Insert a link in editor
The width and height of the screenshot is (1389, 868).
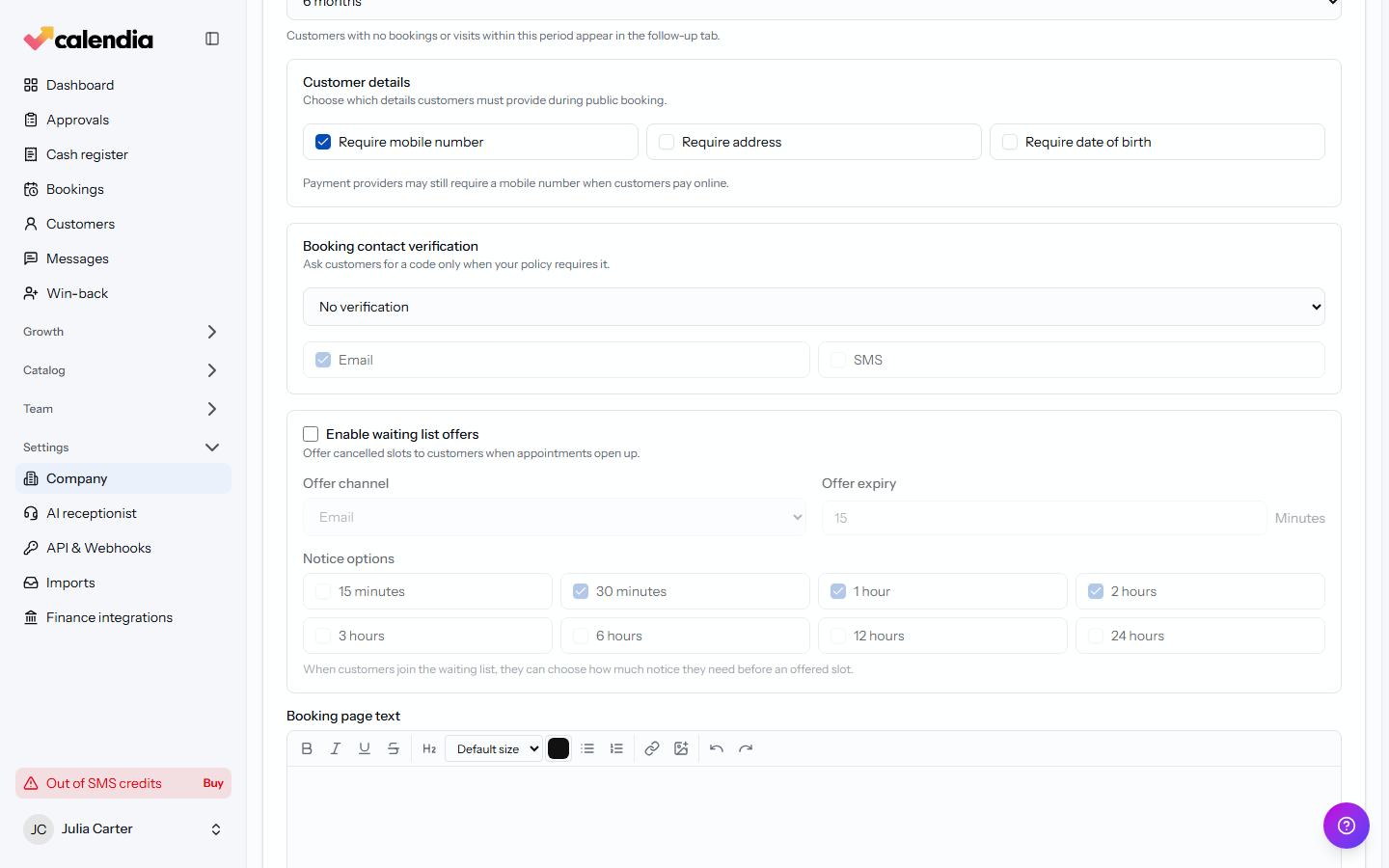pos(652,748)
